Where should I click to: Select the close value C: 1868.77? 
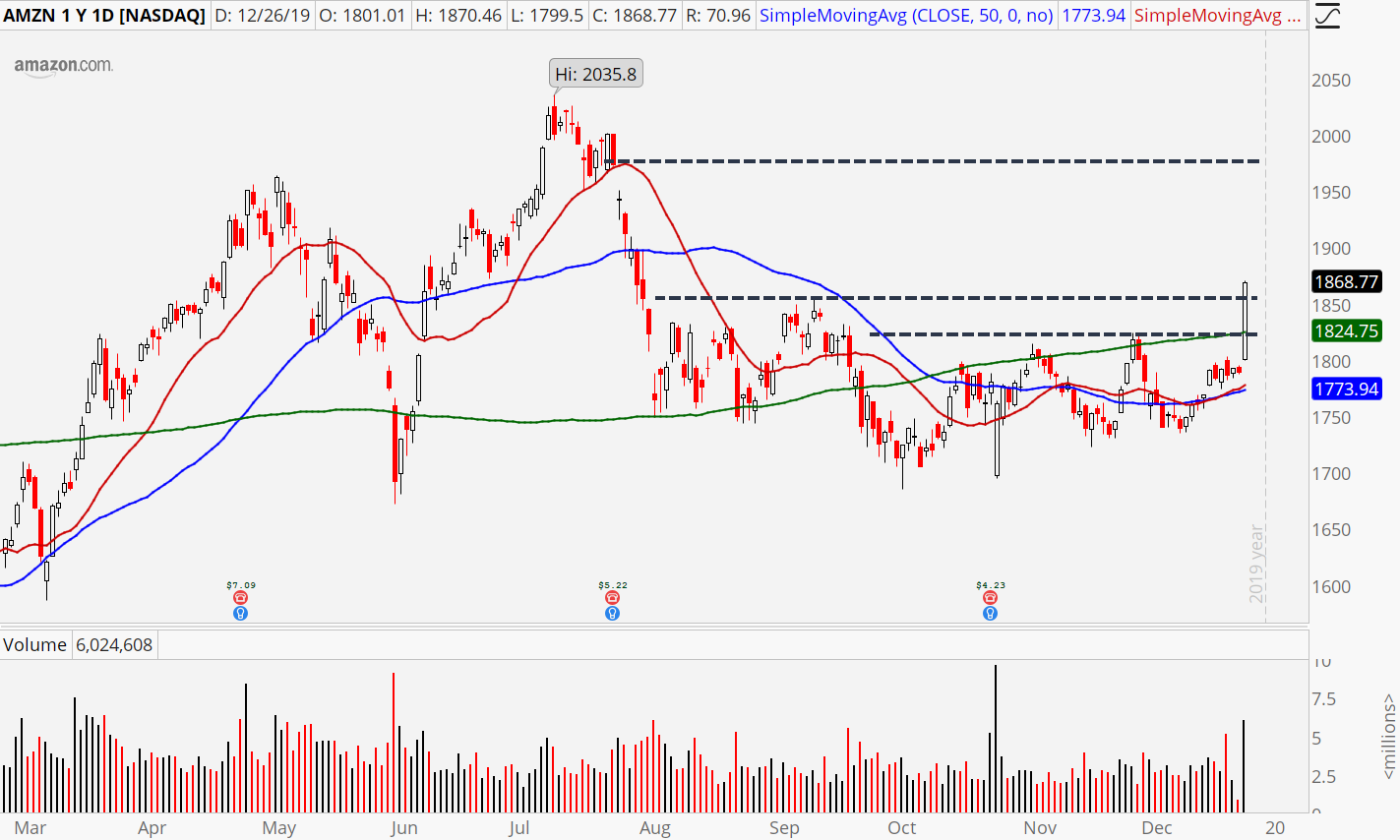click(x=635, y=16)
